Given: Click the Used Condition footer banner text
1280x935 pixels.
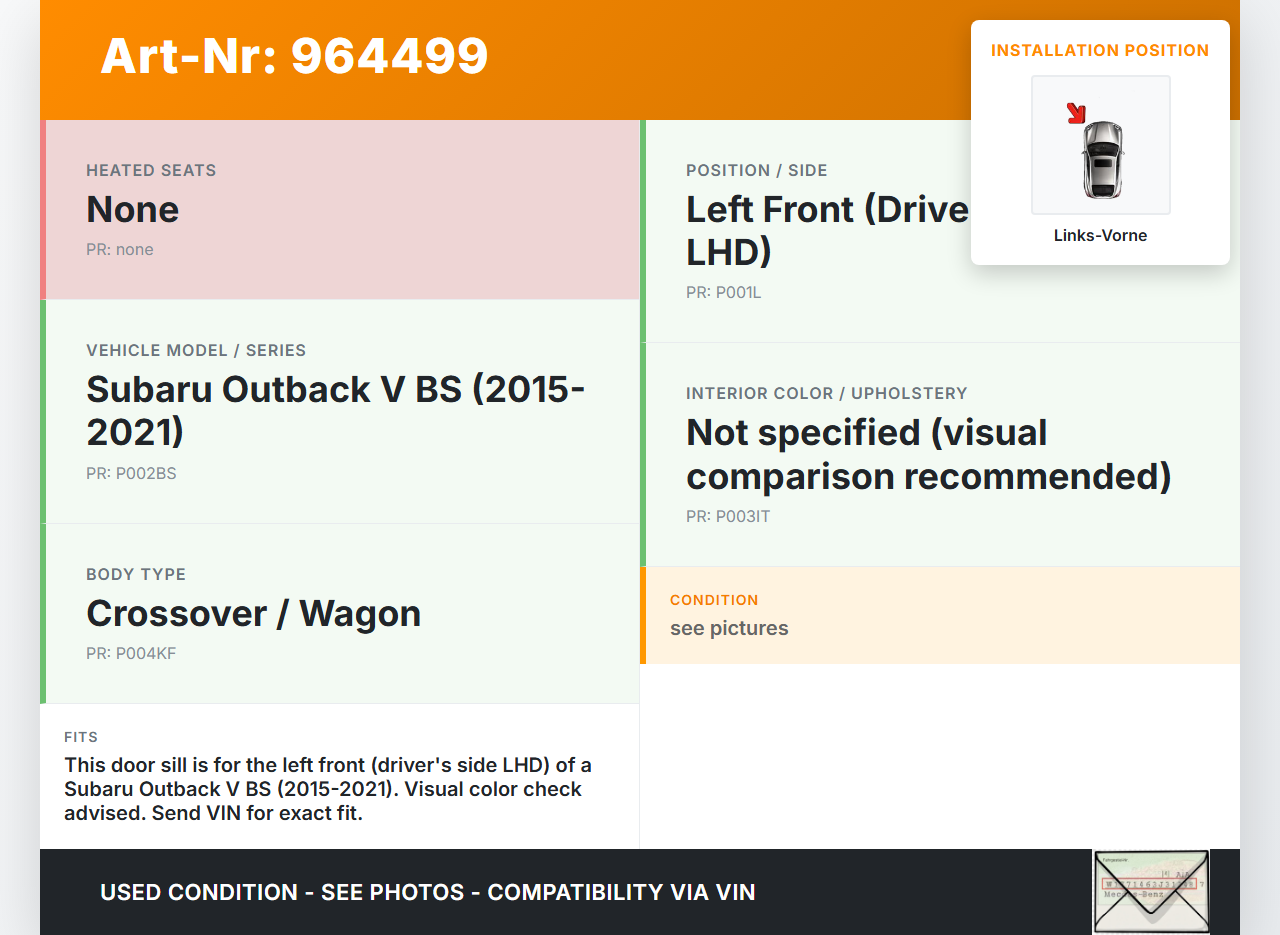Looking at the screenshot, I should pyautogui.click(x=427, y=892).
